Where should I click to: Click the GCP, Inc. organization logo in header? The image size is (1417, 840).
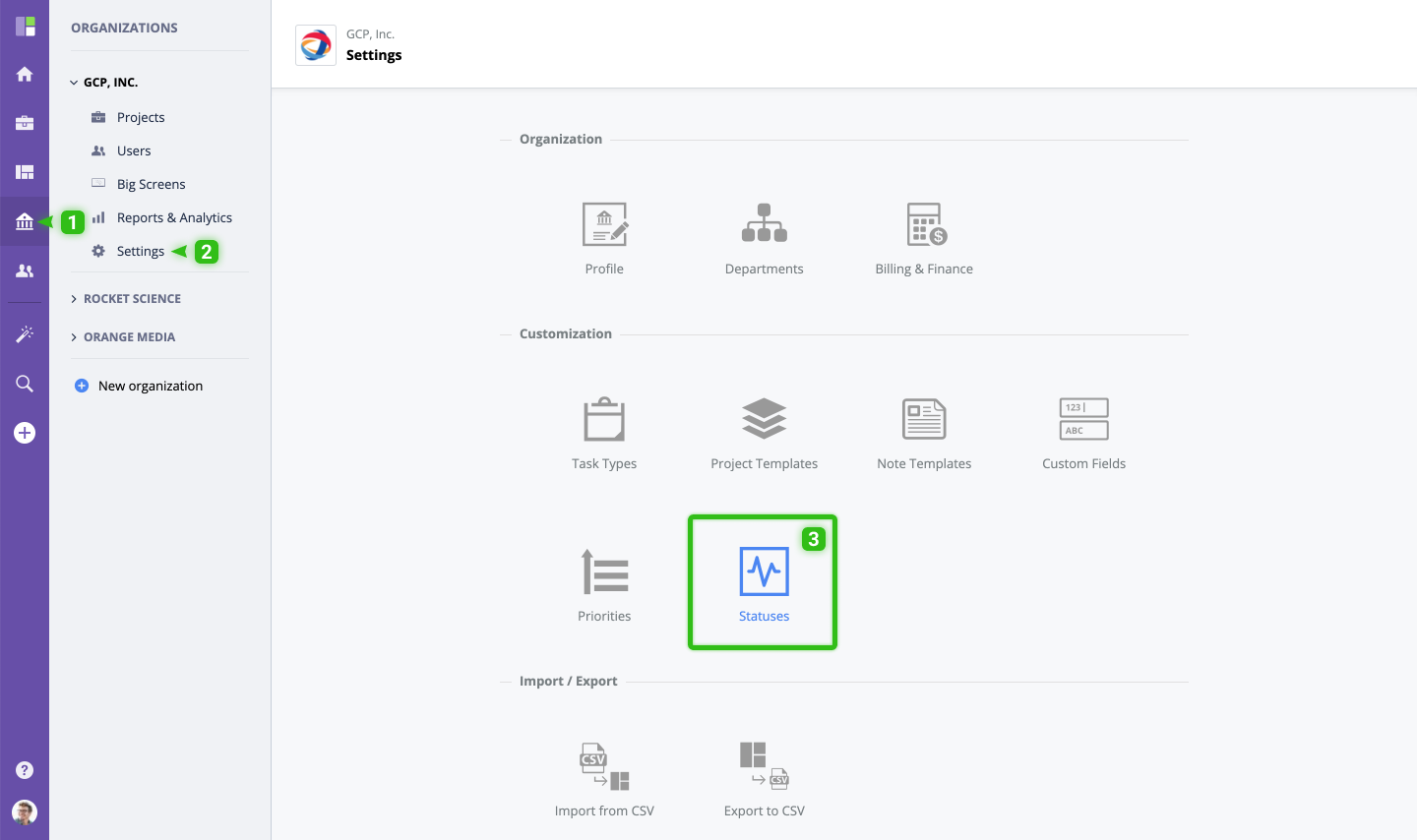click(316, 45)
